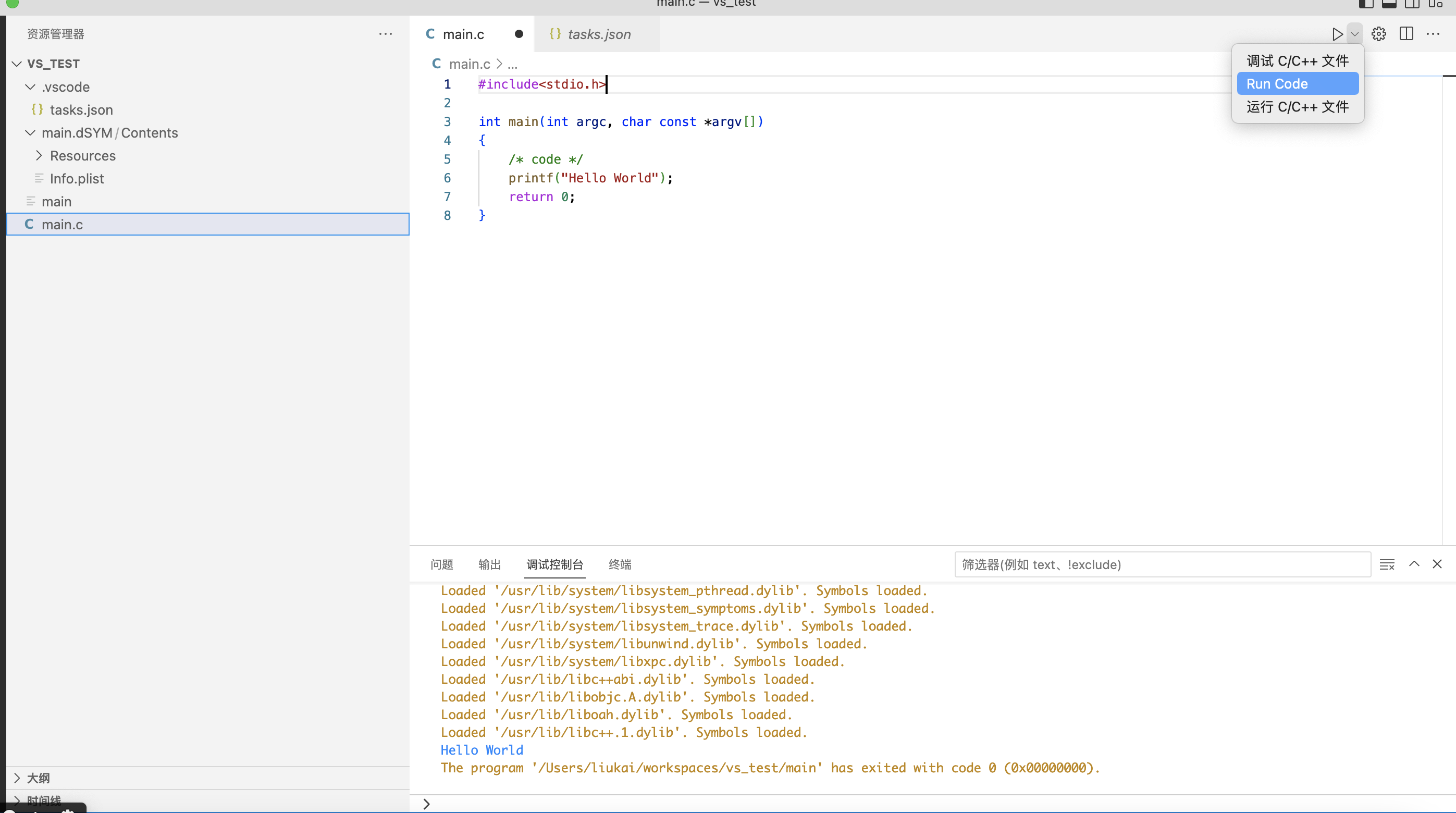The height and width of the screenshot is (813, 1456).
Task: Click the clear debug console icon
Action: click(1387, 564)
